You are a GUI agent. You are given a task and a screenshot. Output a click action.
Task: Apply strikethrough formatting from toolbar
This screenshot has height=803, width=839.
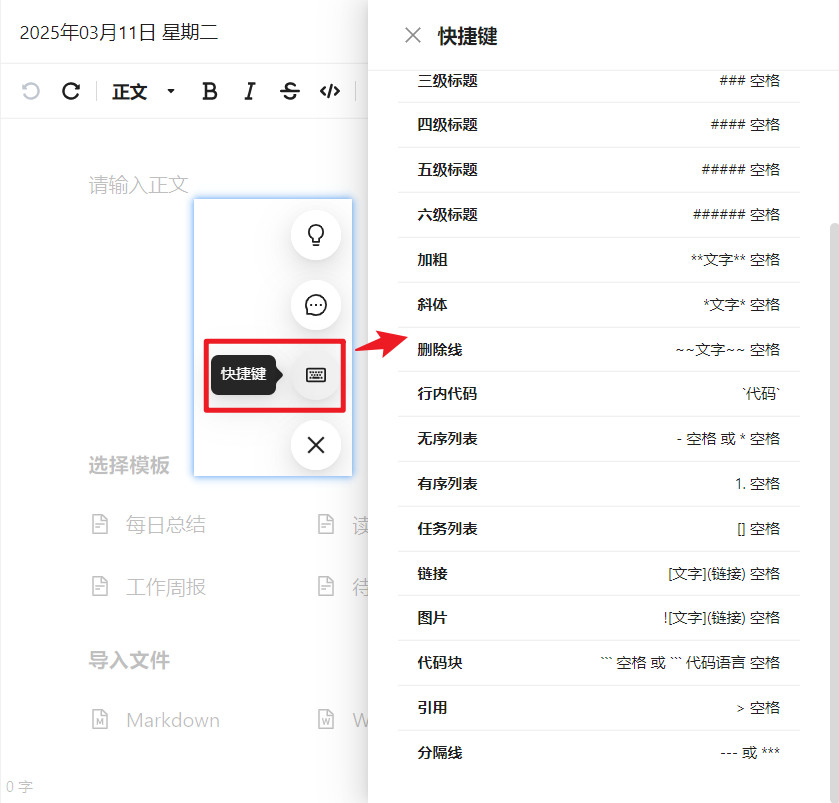289,91
